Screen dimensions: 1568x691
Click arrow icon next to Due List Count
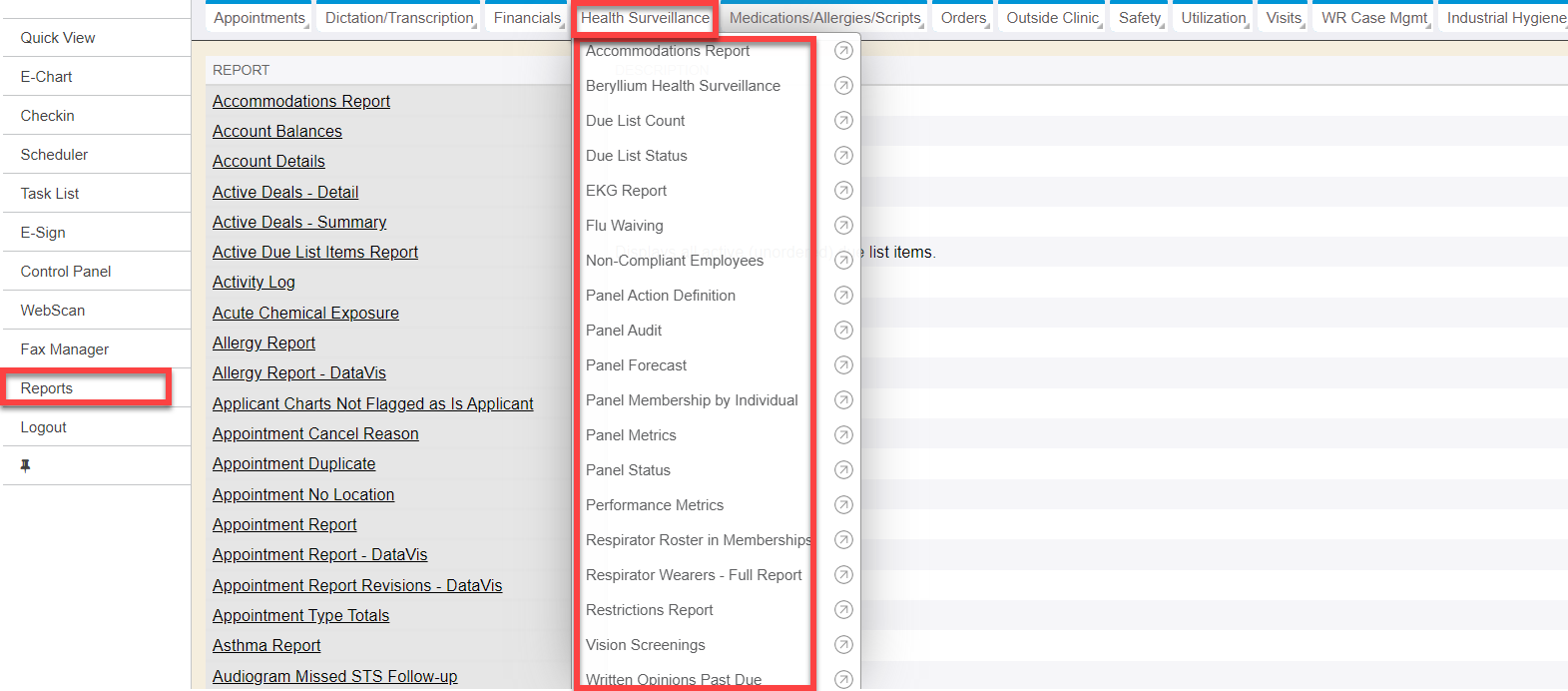click(843, 121)
